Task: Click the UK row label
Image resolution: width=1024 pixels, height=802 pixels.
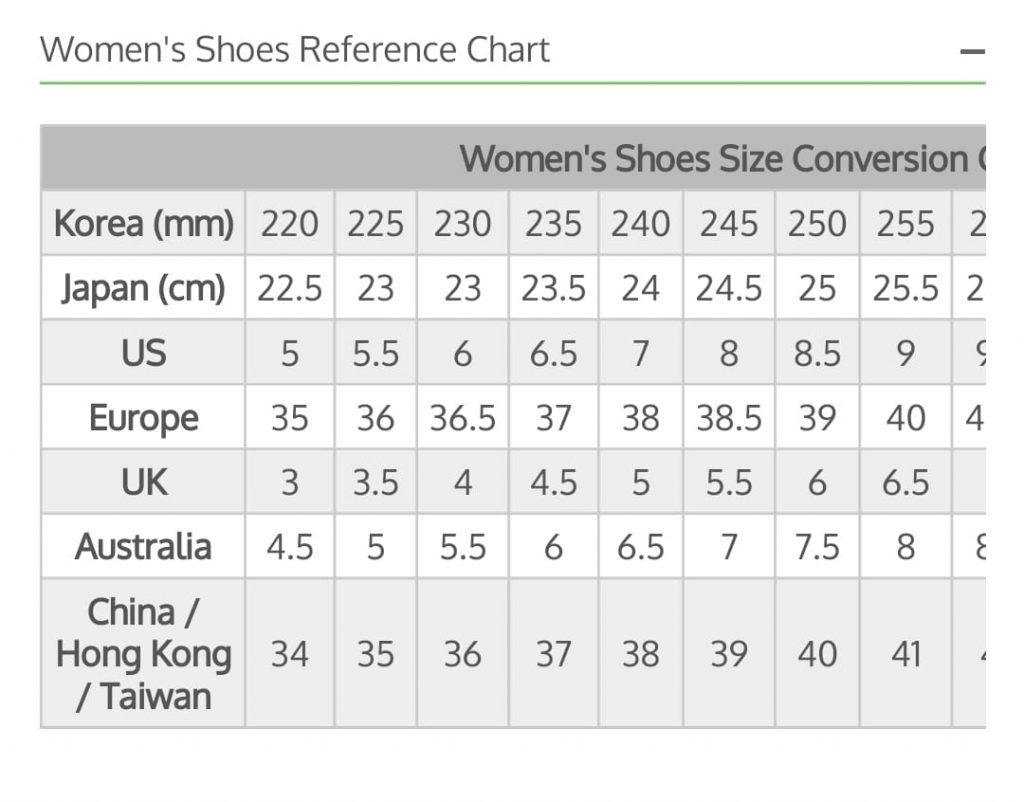Action: click(143, 481)
